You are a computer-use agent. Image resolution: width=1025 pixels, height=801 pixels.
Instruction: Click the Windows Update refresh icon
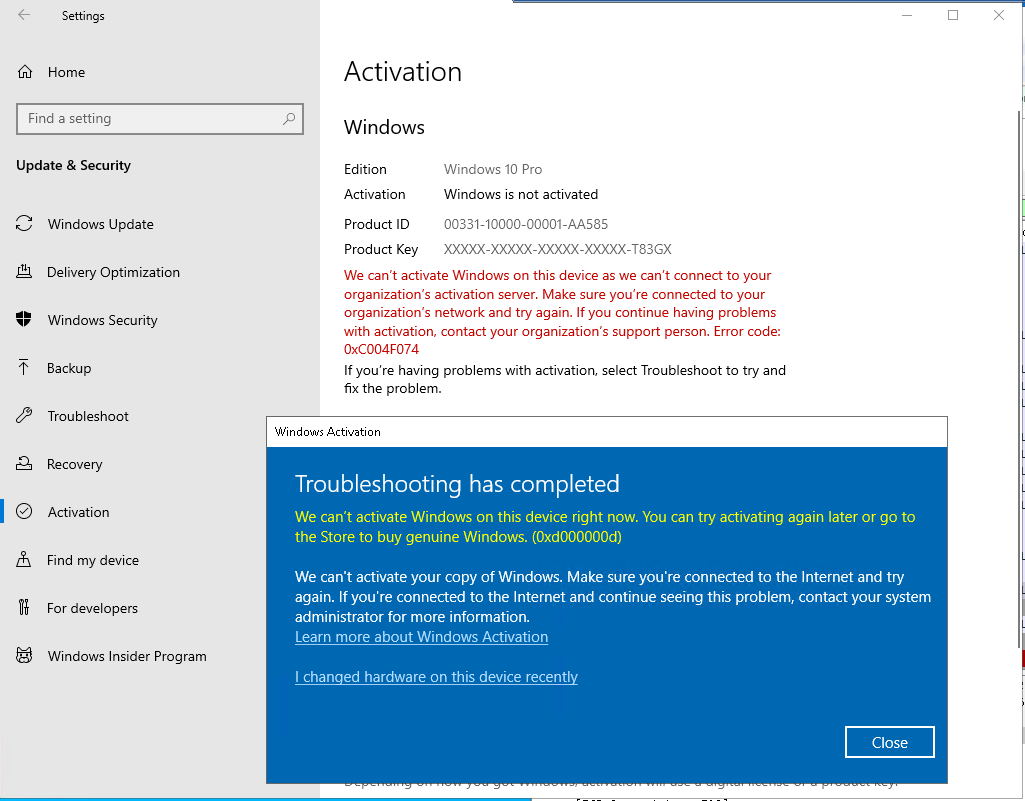(x=24, y=224)
